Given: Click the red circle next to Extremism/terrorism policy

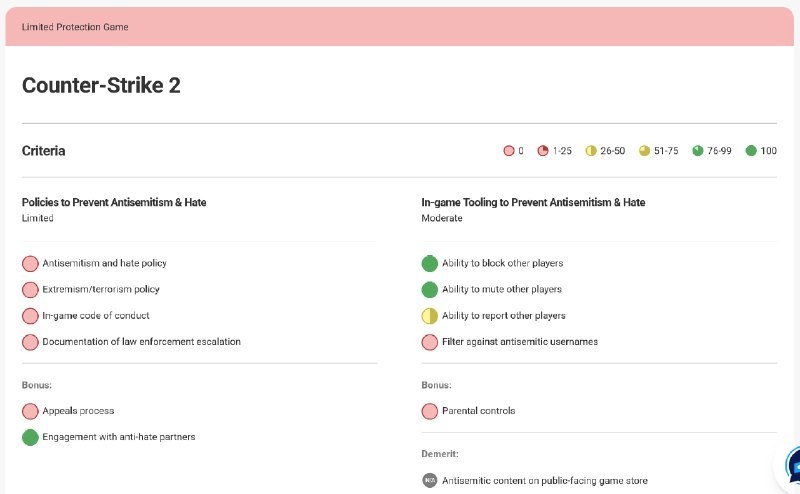Looking at the screenshot, I should click(x=30, y=289).
